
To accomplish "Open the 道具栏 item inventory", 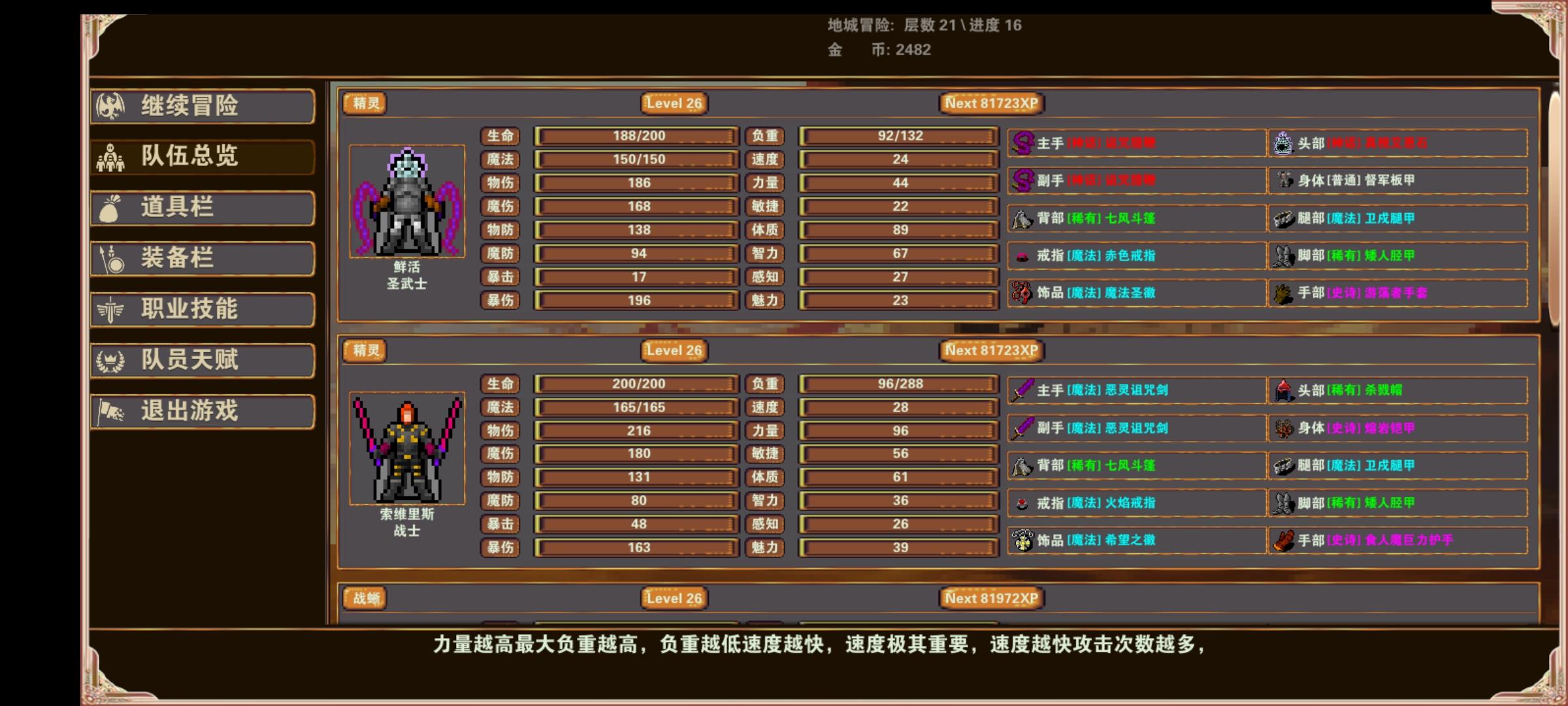I will point(203,208).
